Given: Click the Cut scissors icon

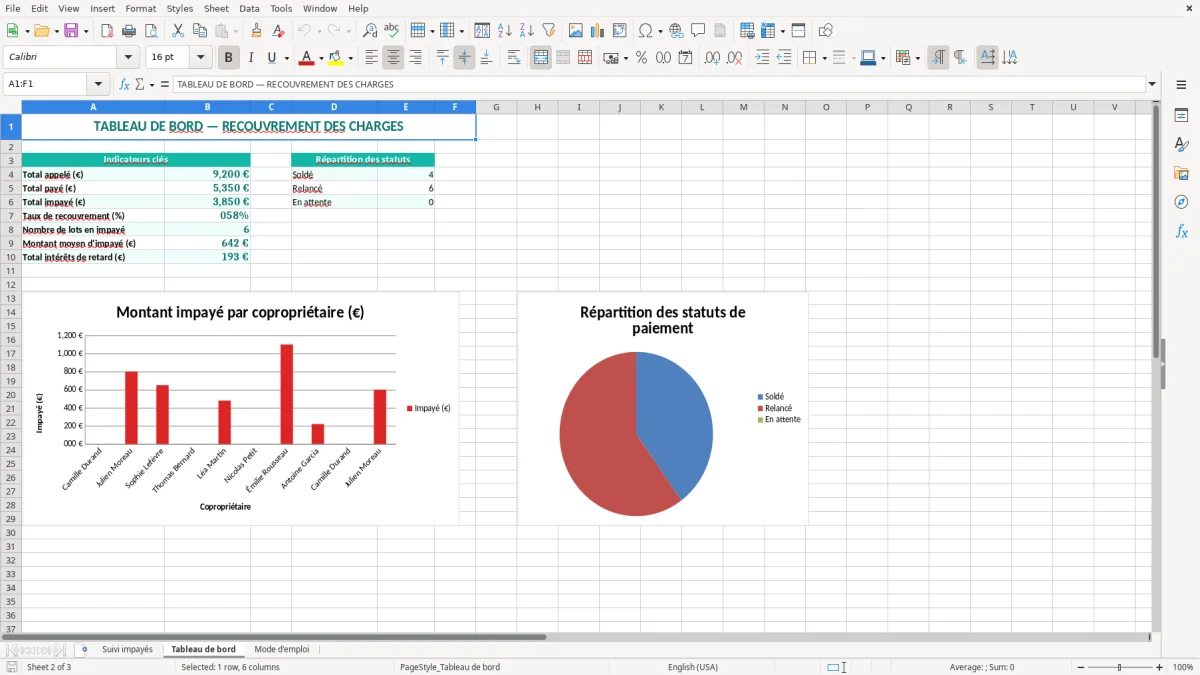Looking at the screenshot, I should 178,31.
